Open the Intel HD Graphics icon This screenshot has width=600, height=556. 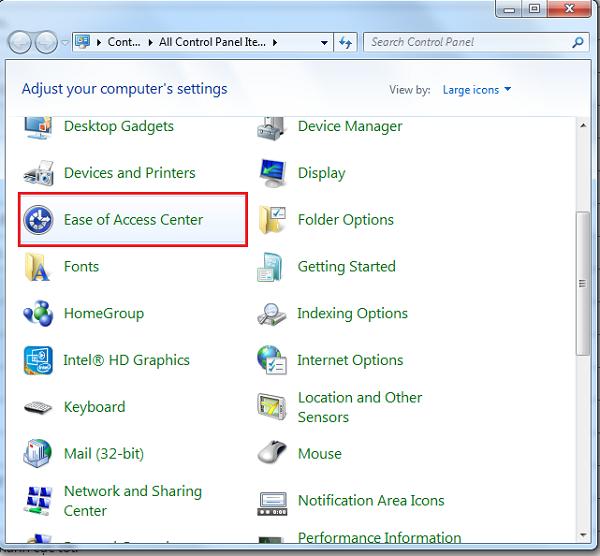(x=38, y=361)
